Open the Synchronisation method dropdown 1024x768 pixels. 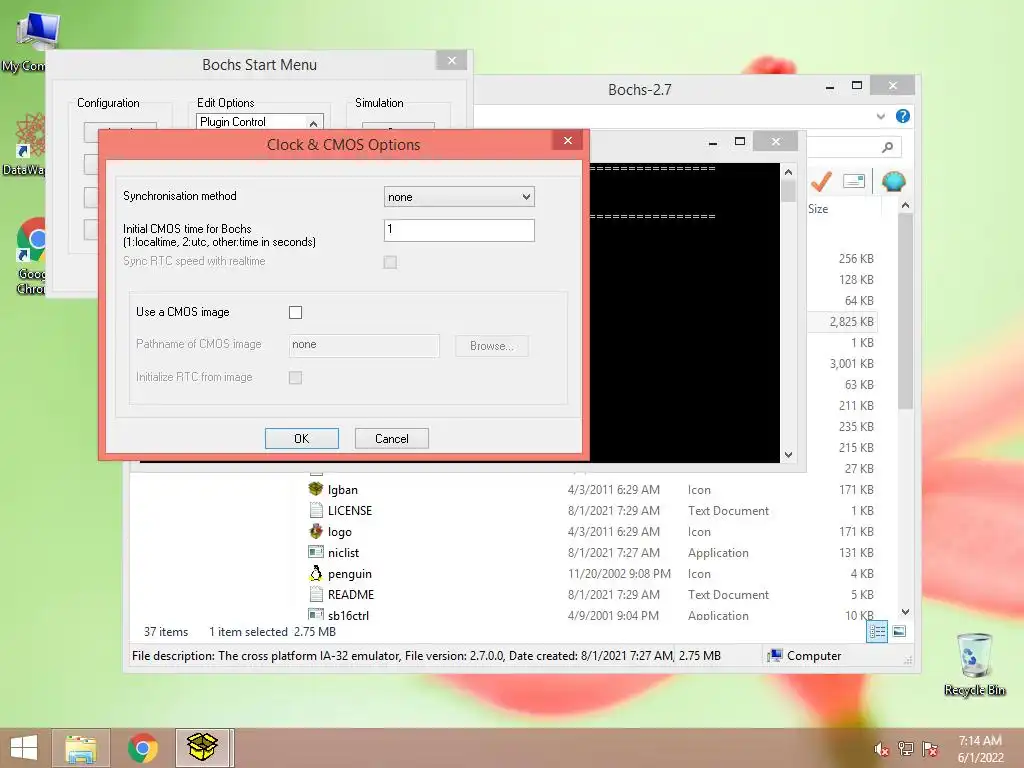pyautogui.click(x=459, y=197)
